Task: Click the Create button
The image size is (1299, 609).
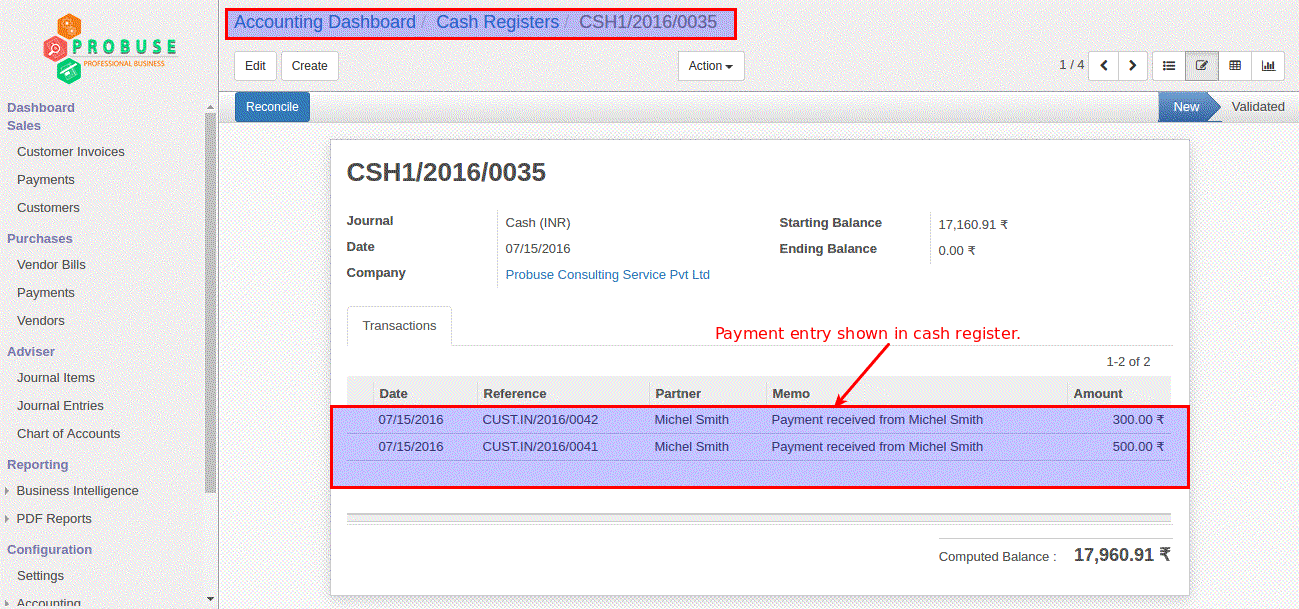Action: 310,66
